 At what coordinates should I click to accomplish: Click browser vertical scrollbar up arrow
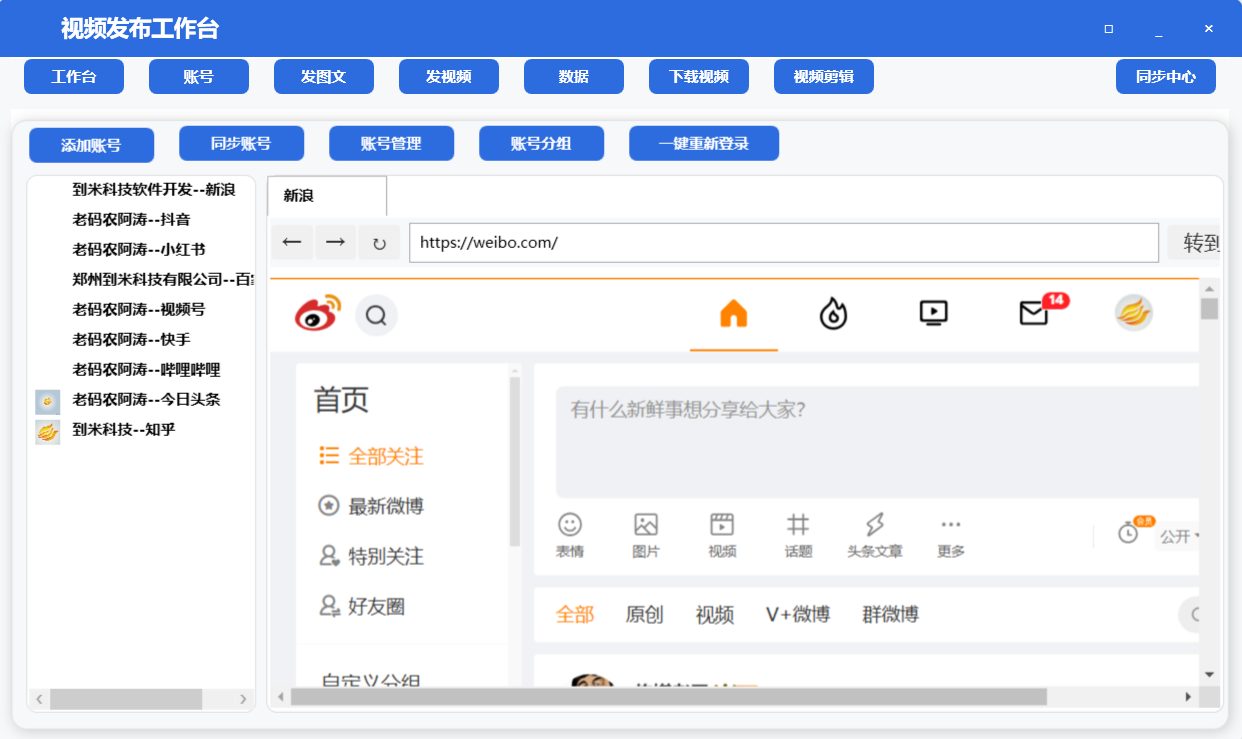point(1209,288)
